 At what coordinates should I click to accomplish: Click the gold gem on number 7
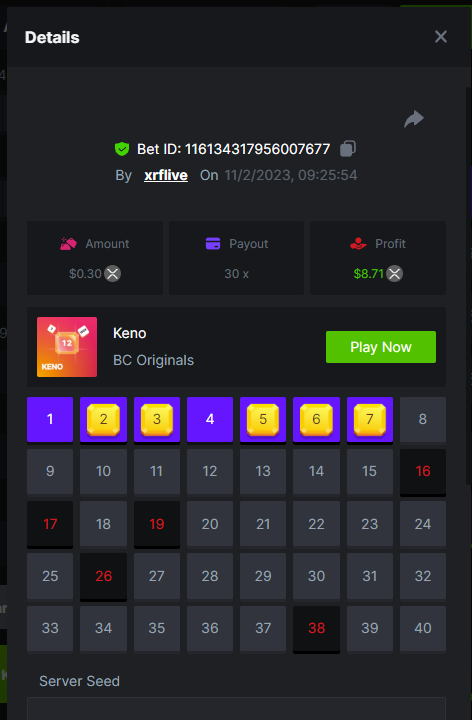[x=370, y=419]
